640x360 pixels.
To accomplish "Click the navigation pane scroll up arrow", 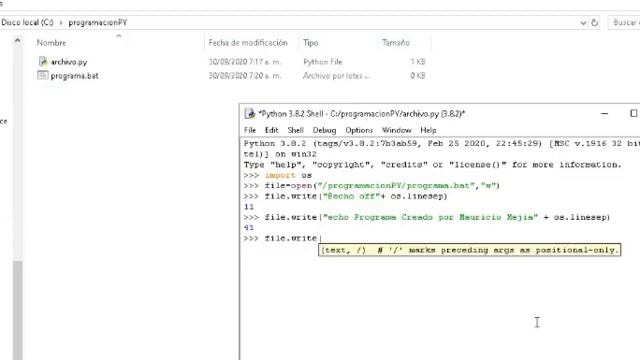I will (x=17, y=40).
